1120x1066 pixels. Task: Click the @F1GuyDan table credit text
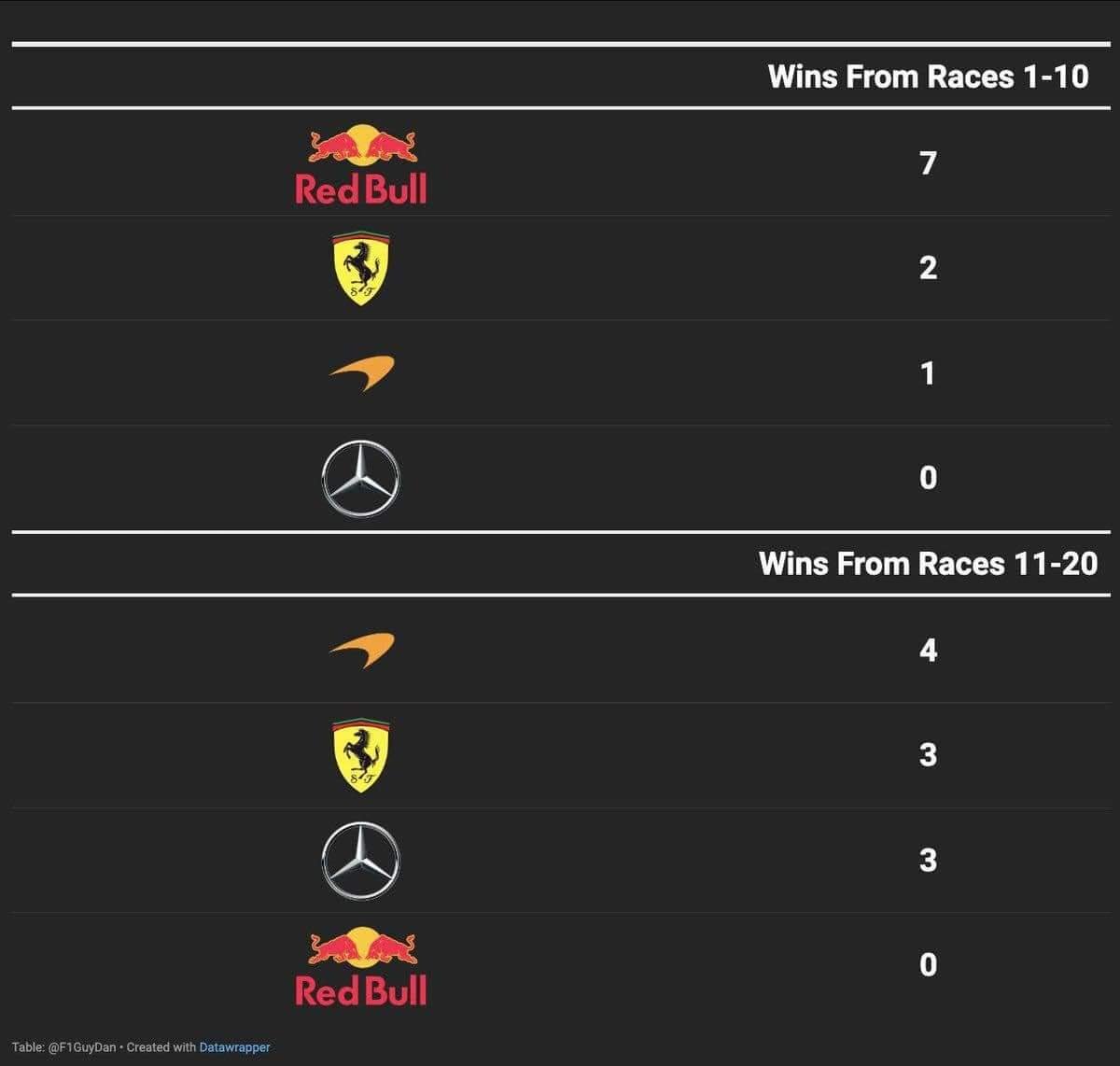click(x=82, y=1047)
